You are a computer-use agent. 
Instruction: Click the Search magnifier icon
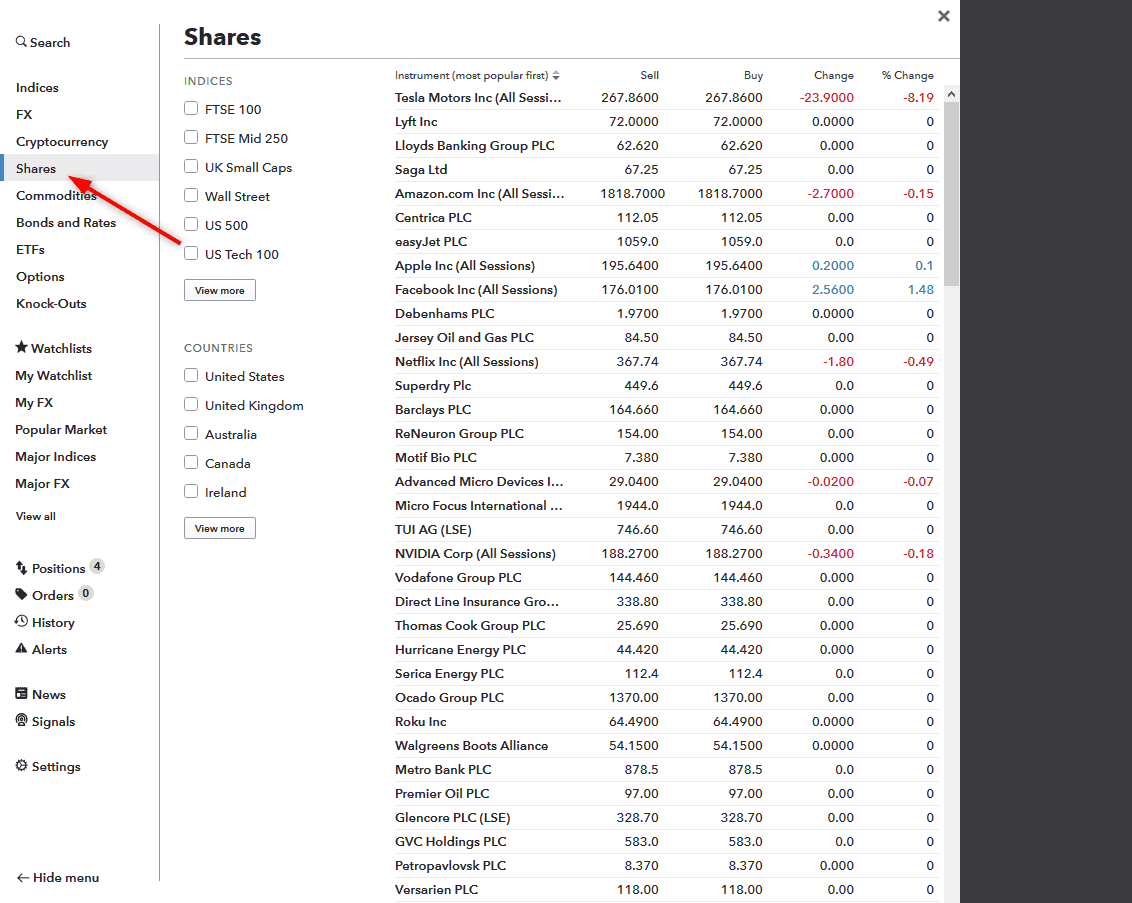coord(21,42)
